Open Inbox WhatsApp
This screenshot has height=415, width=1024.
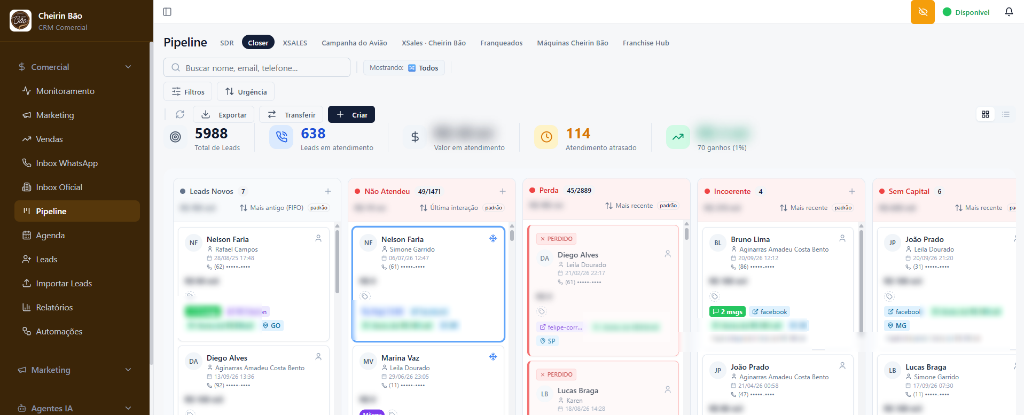pyautogui.click(x=76, y=163)
